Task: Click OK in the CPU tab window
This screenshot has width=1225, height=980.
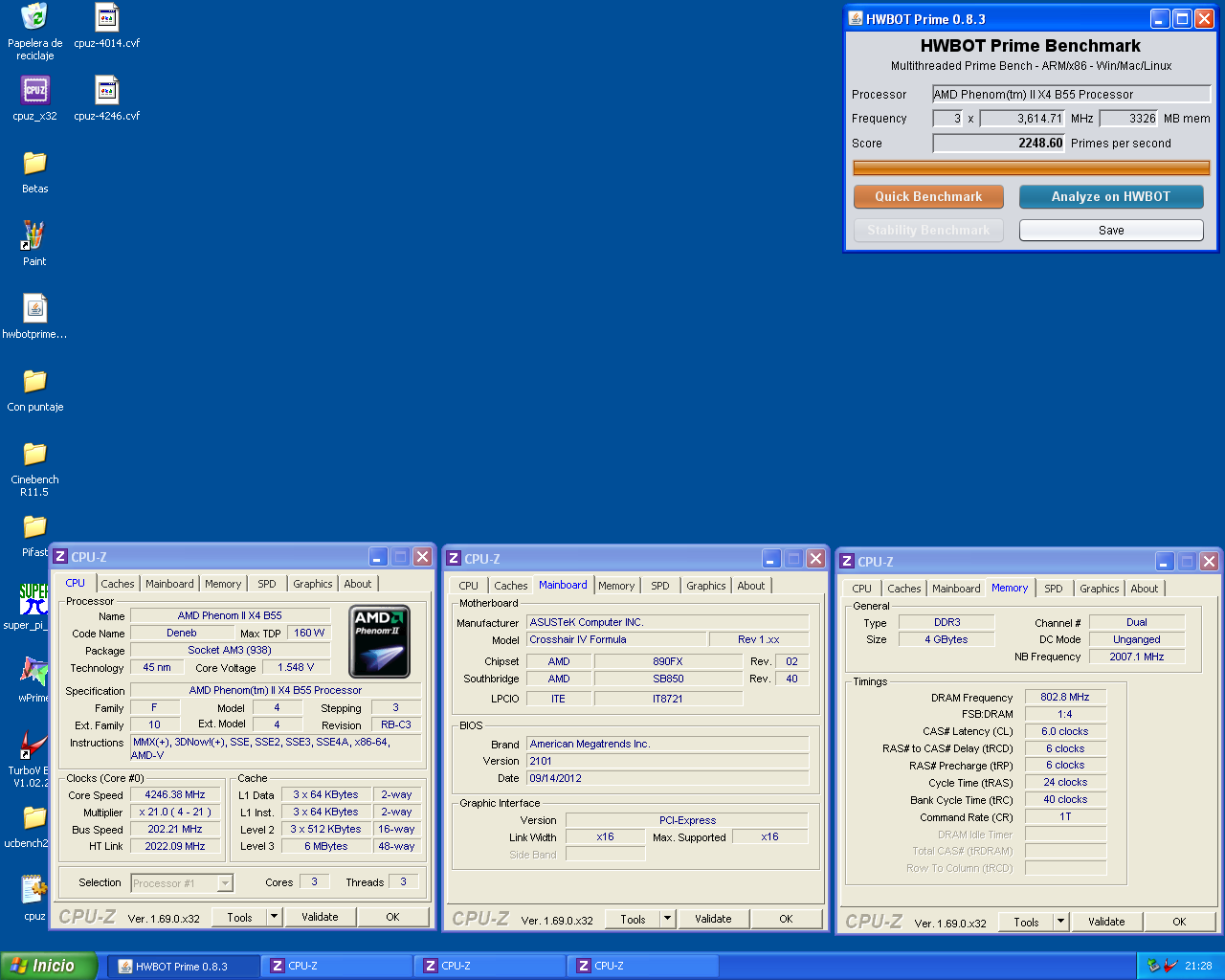Action: click(x=392, y=917)
